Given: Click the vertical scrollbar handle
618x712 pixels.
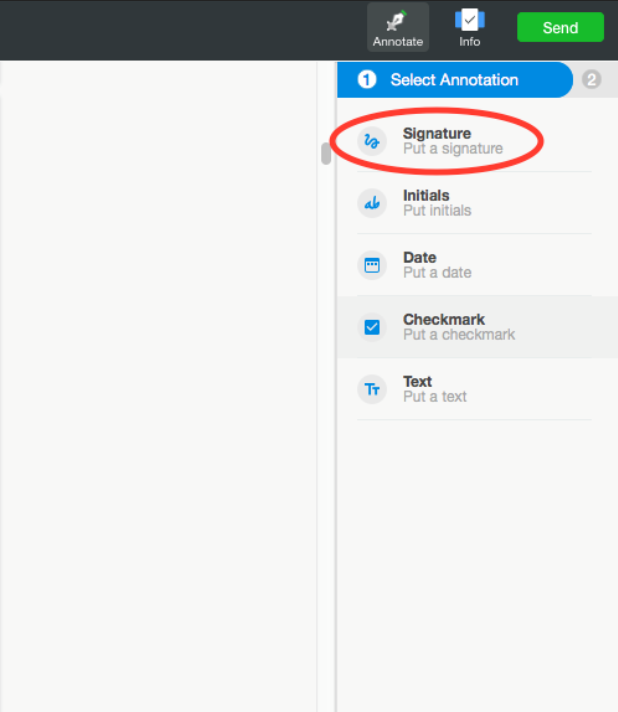Looking at the screenshot, I should tap(326, 153).
